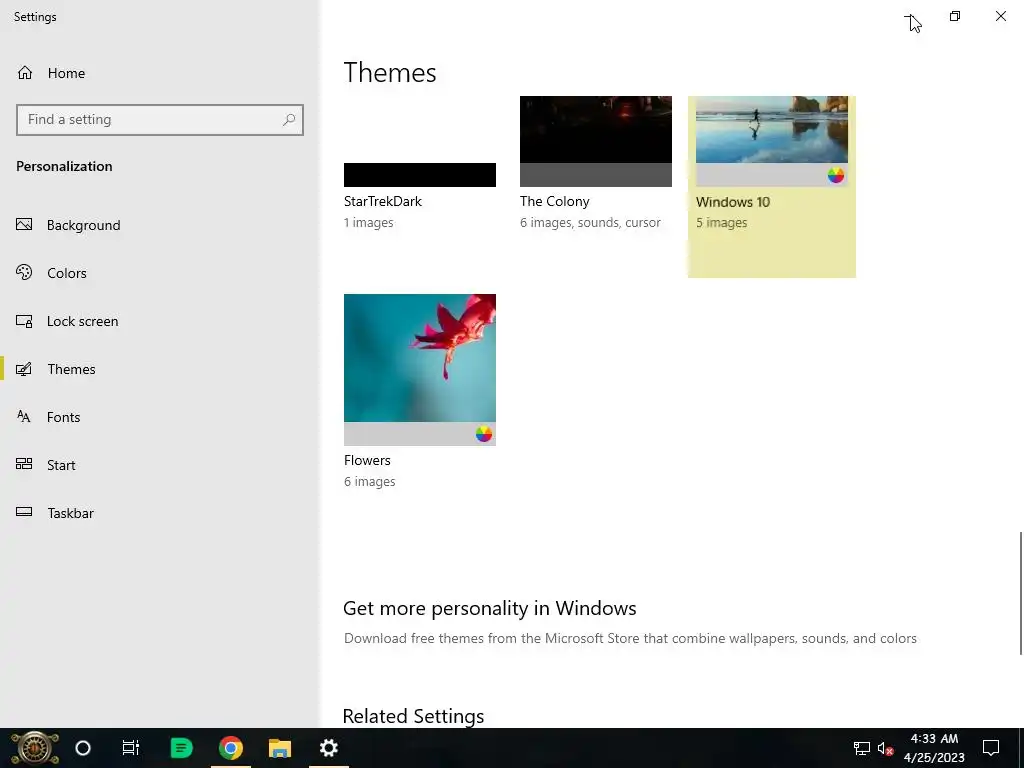This screenshot has width=1024, height=768.
Task: Navigate to Start settings
Action: pos(61,465)
